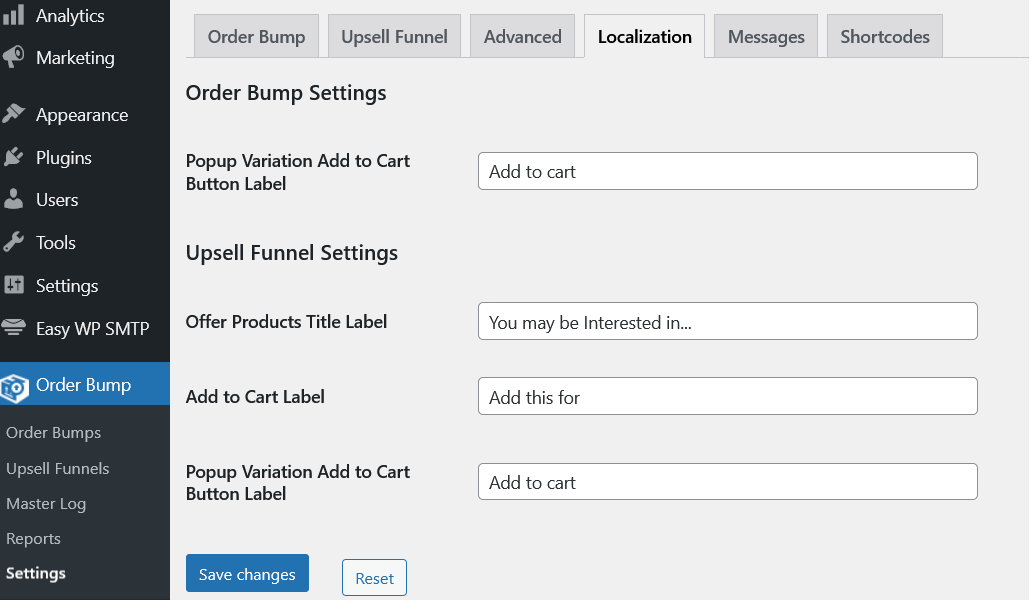Click the Analytics bar chart icon
1030x600 pixels.
tap(13, 16)
